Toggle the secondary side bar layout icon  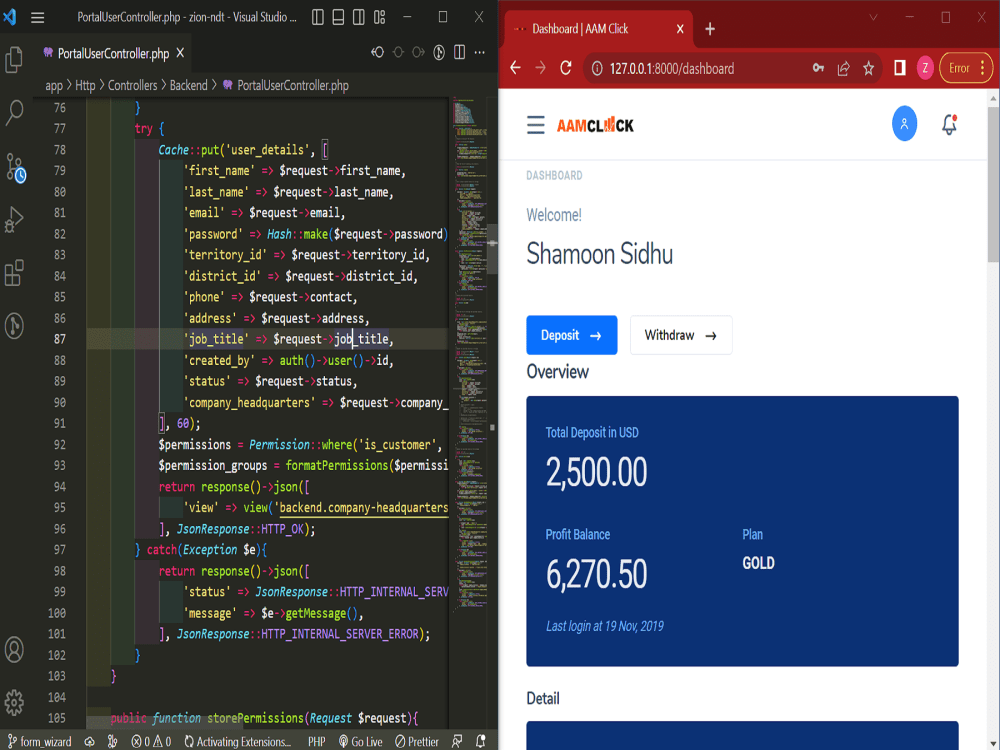tap(359, 17)
